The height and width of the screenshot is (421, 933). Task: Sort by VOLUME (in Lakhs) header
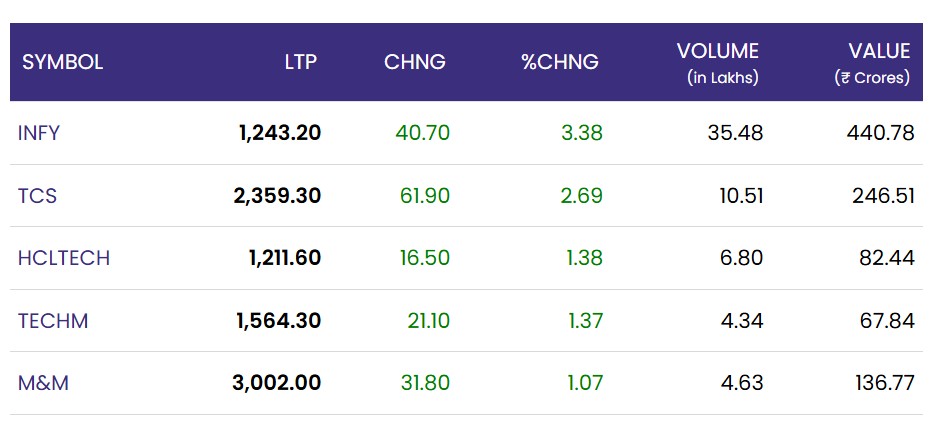pos(718,64)
